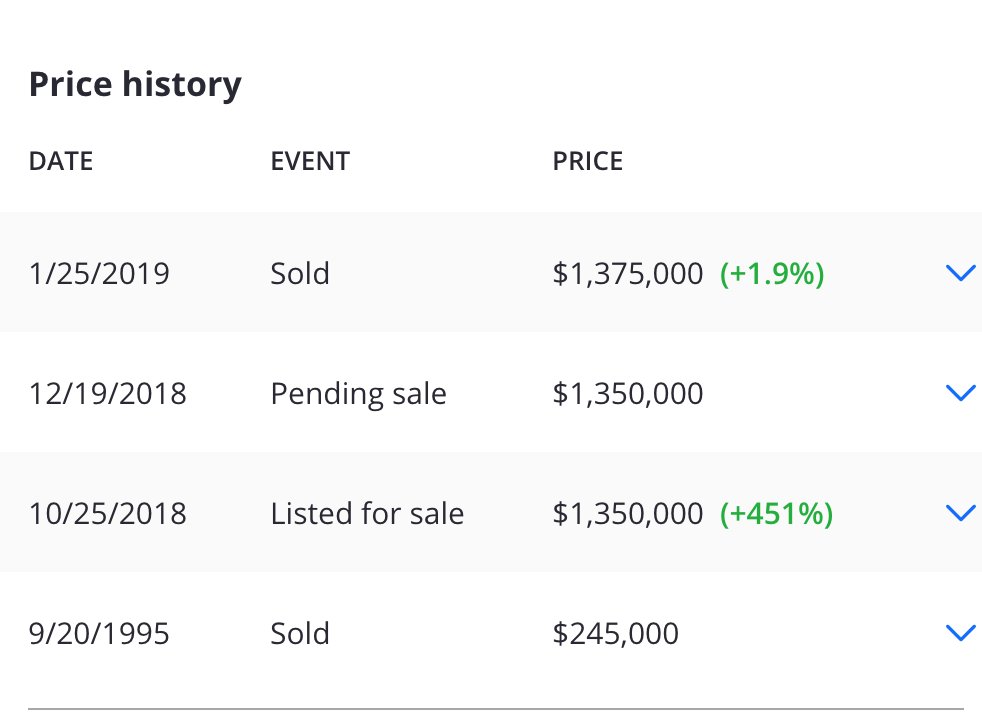This screenshot has height=716, width=982.
Task: Expand the 12/19/2018 Pending sale row chevron
Action: [959, 393]
